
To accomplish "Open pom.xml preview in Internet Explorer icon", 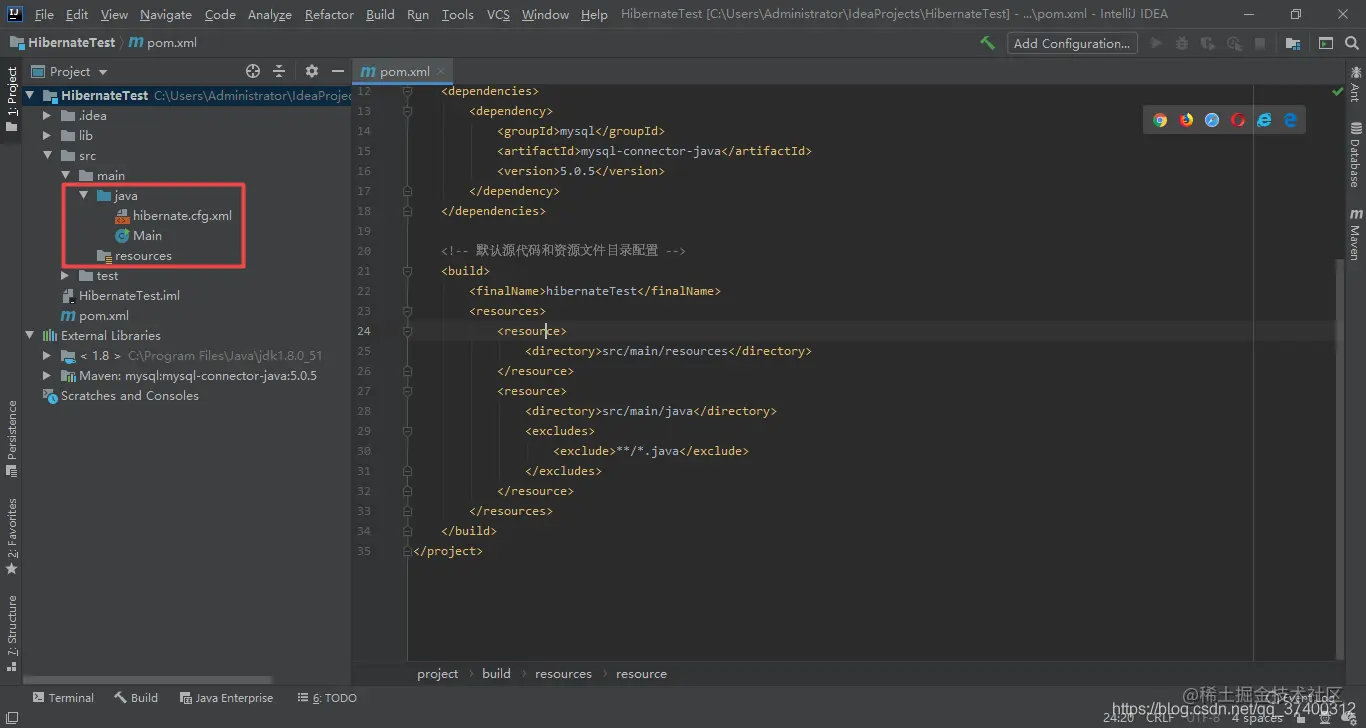I will [1264, 120].
